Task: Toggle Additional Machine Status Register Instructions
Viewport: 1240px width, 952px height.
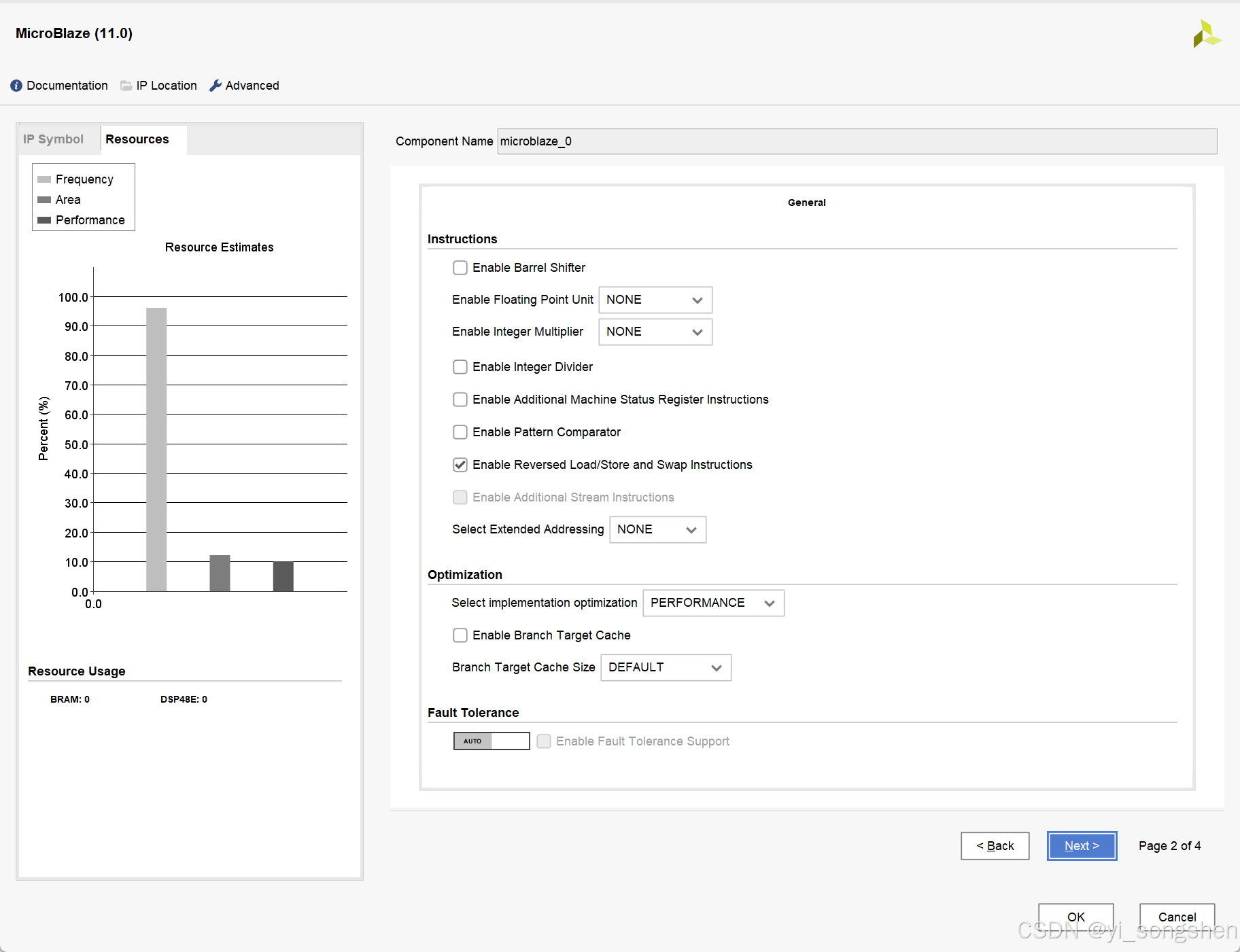Action: point(460,400)
